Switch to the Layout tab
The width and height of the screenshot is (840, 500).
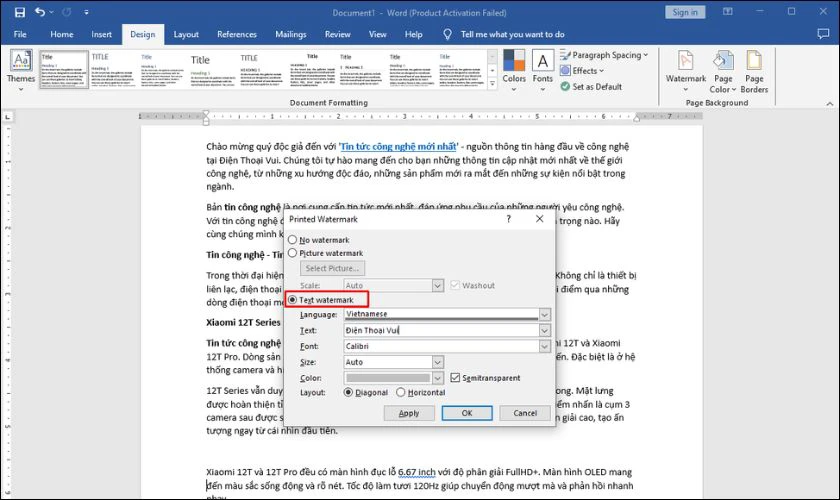[186, 34]
